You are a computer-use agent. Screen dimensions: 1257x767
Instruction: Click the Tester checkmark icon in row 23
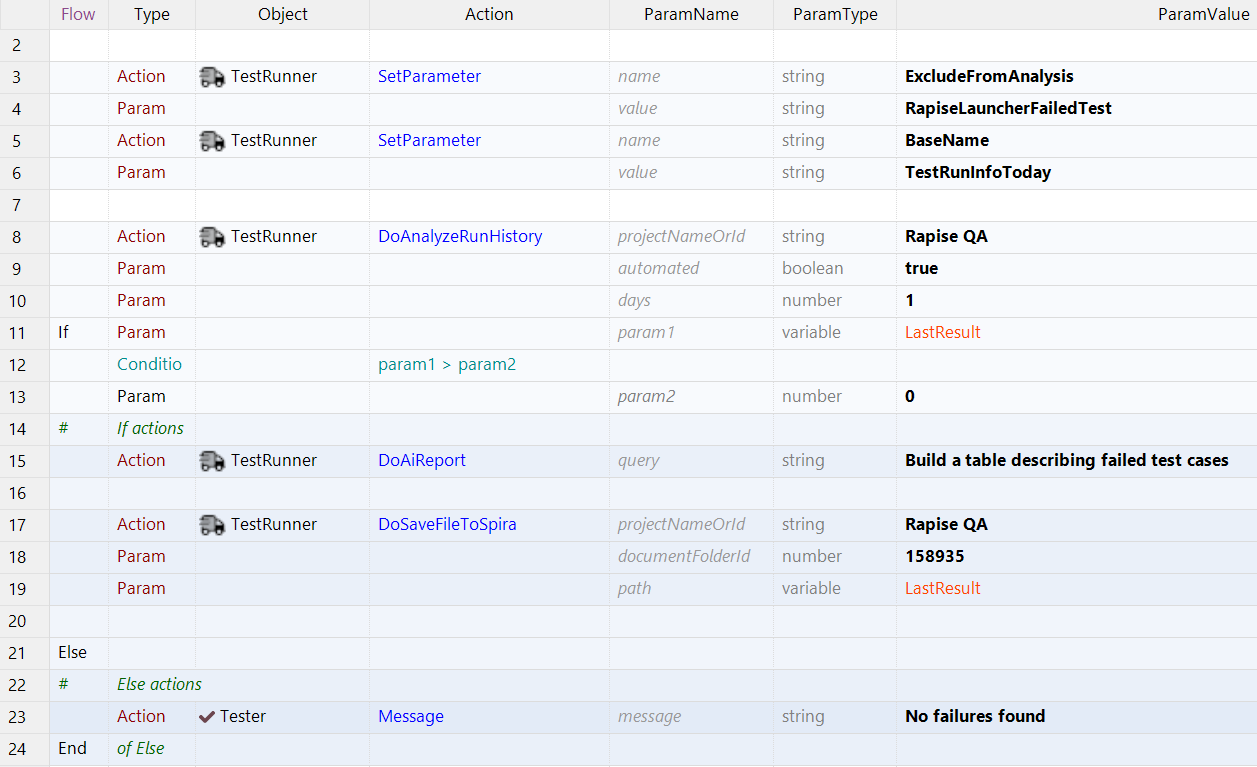pos(207,717)
